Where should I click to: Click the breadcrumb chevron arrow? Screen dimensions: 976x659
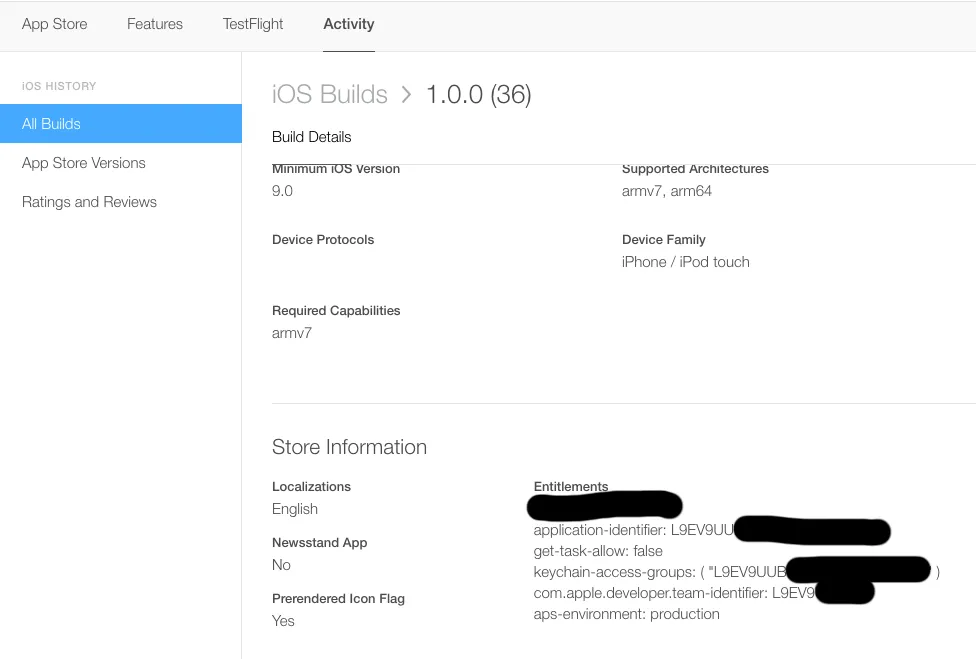tap(406, 94)
